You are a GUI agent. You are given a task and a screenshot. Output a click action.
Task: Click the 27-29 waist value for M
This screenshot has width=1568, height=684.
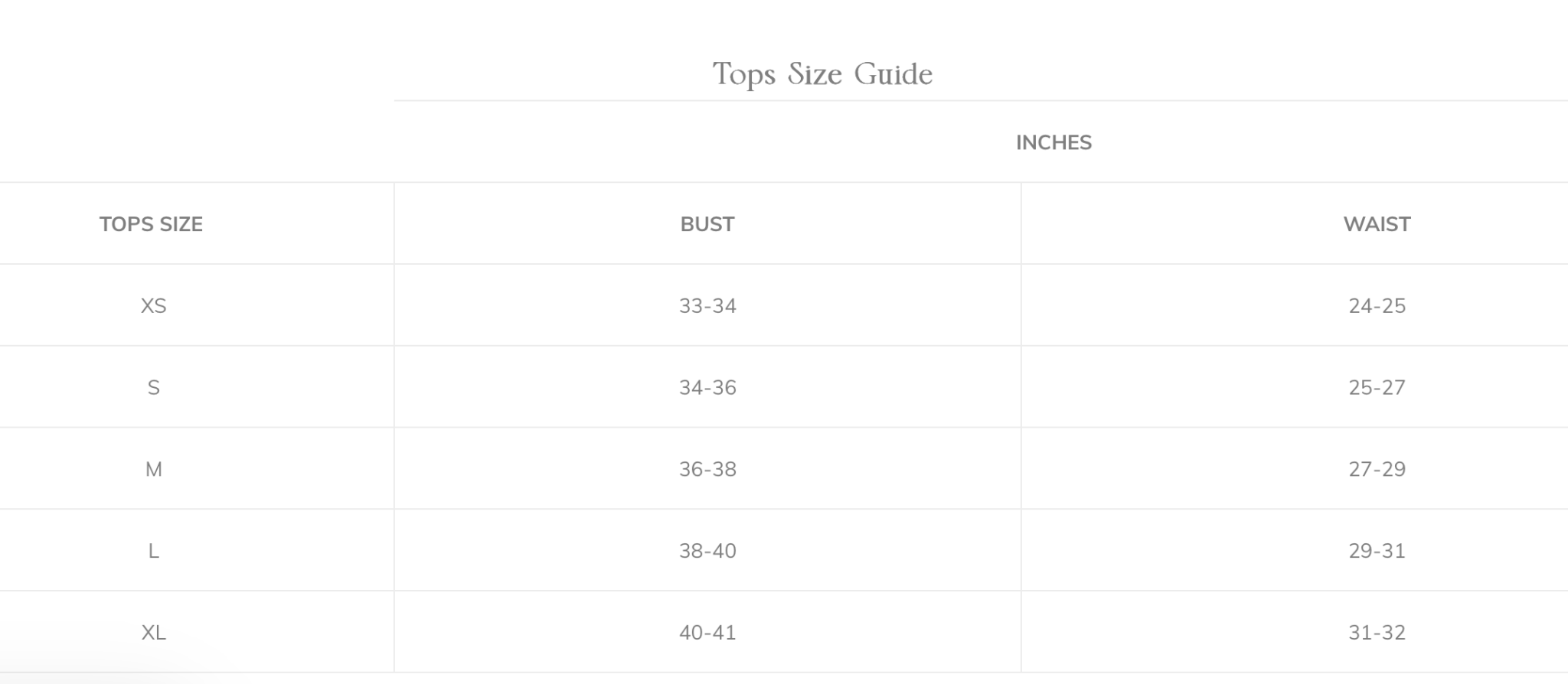point(1377,469)
